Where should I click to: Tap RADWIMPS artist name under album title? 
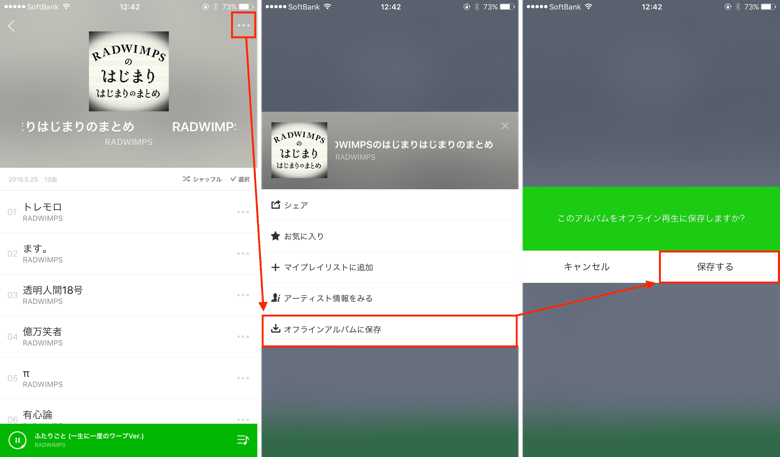click(x=128, y=142)
